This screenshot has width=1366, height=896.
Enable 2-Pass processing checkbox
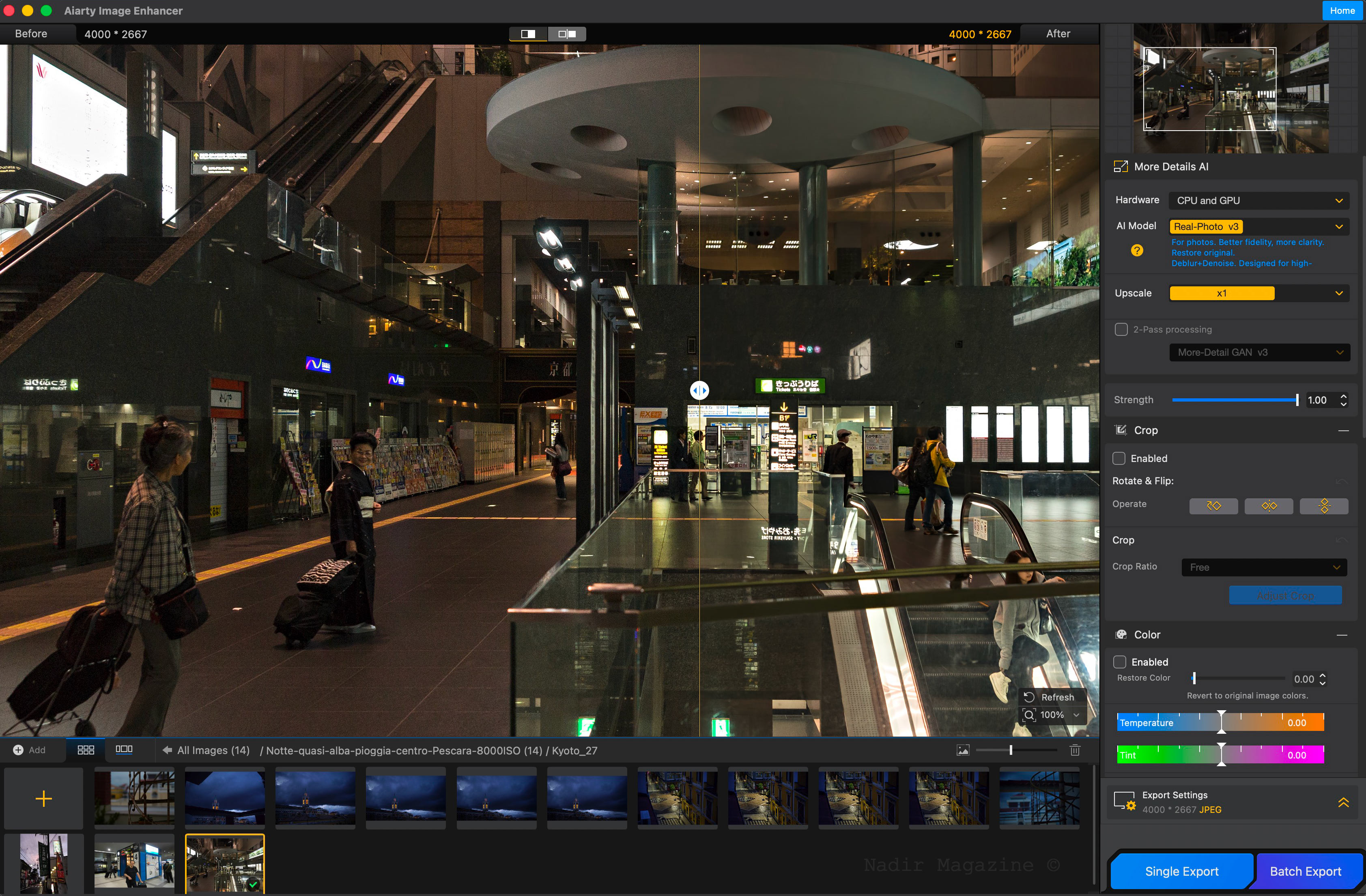(x=1121, y=329)
